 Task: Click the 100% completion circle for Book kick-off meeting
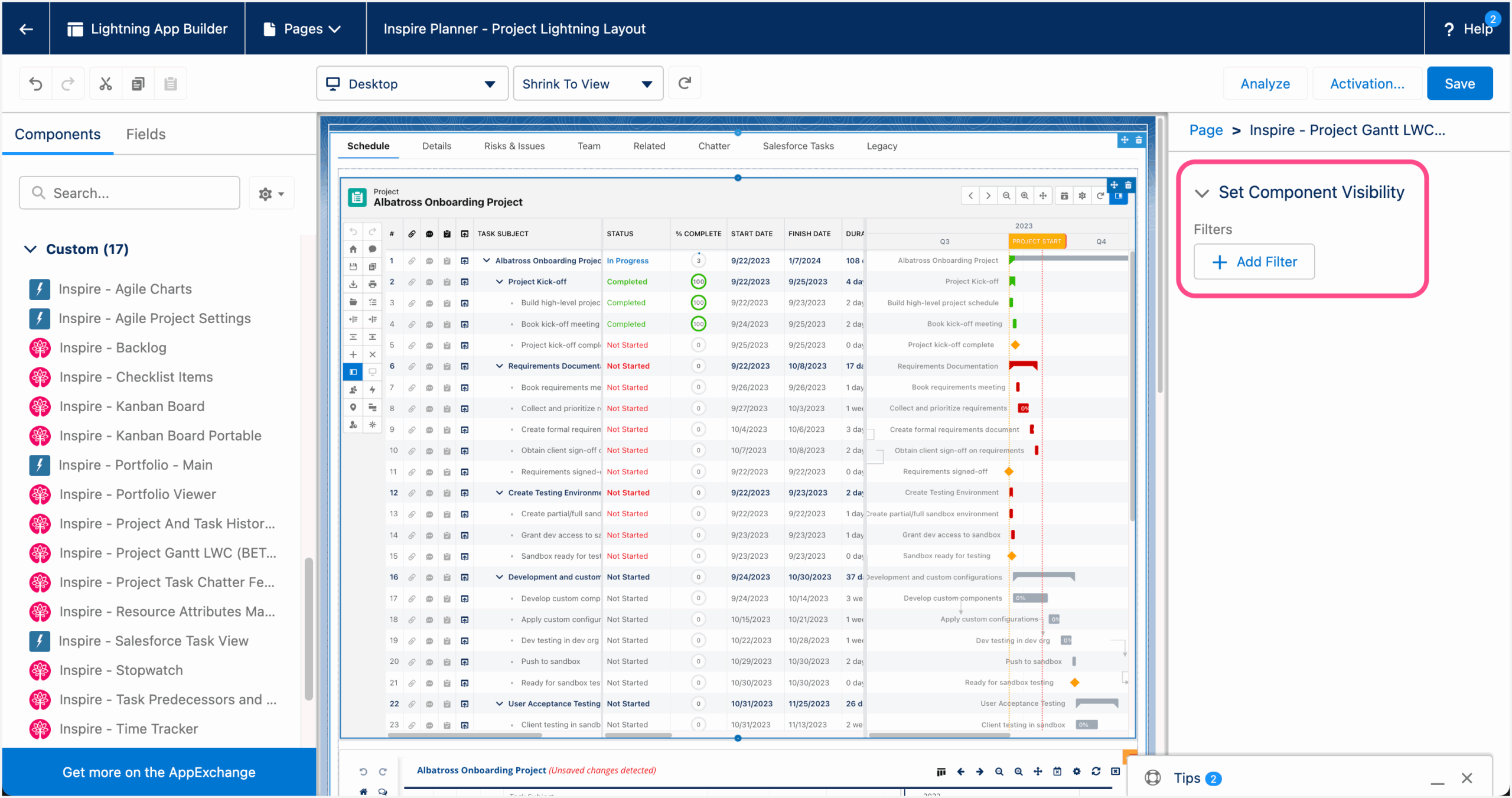(699, 324)
